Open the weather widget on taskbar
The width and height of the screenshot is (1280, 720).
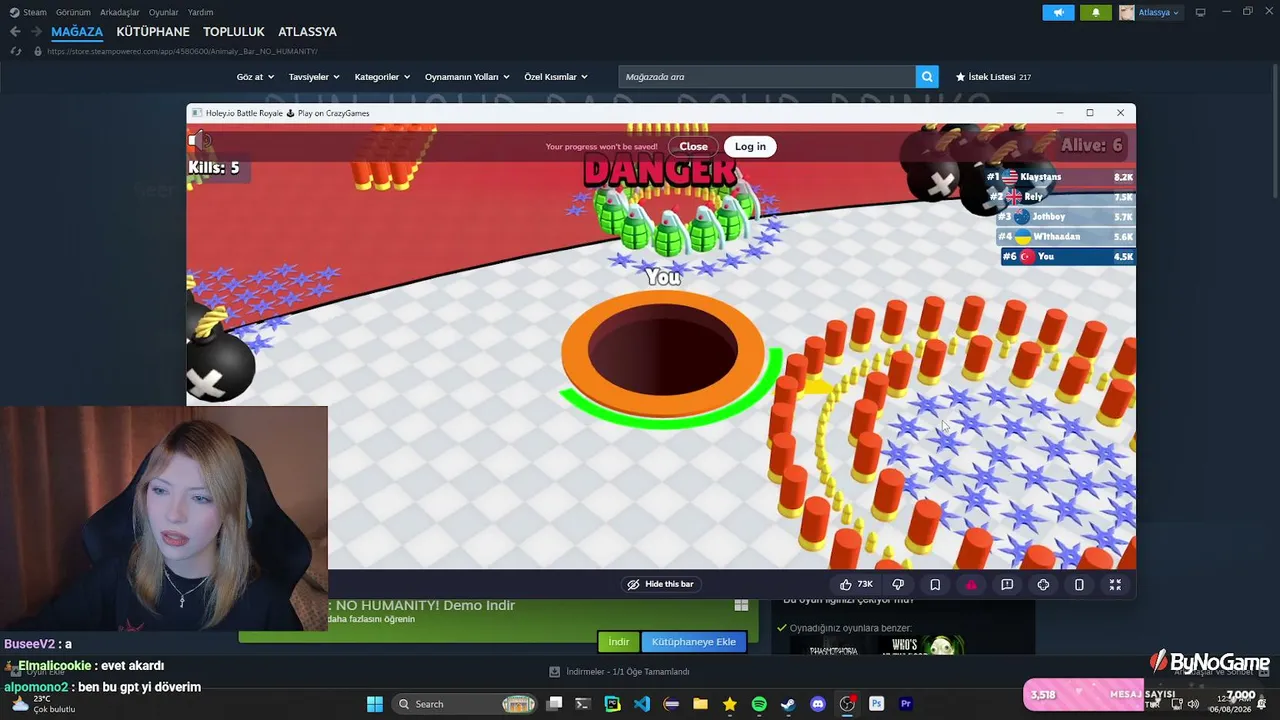coord(42,704)
